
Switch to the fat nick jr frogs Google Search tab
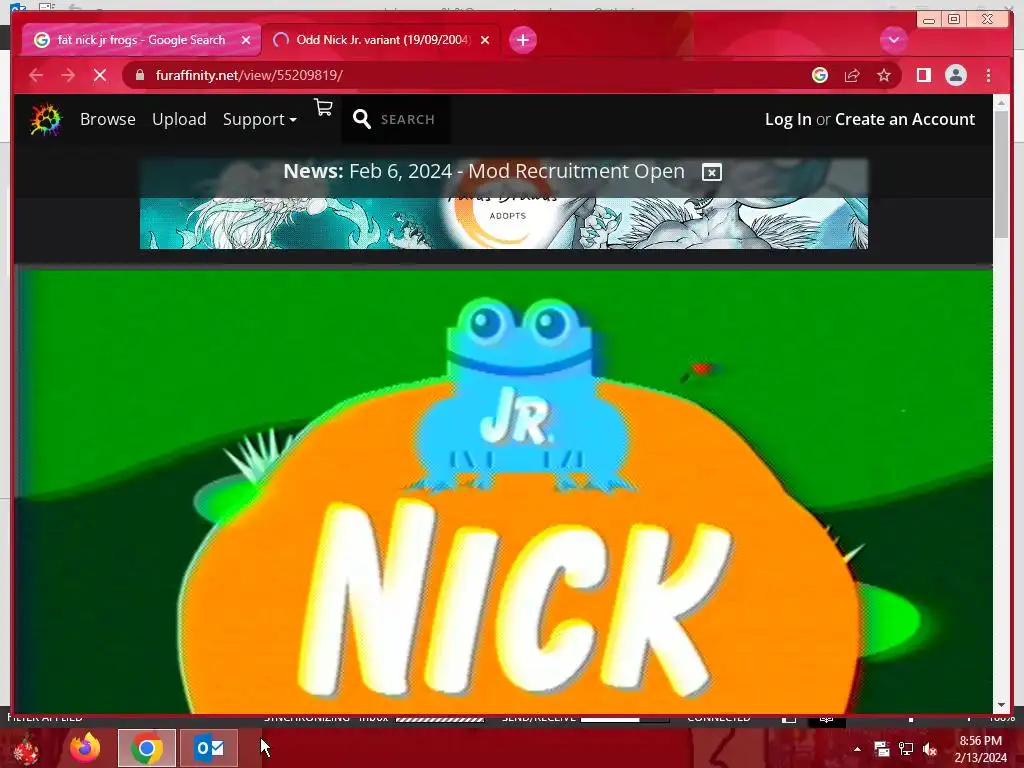[140, 40]
